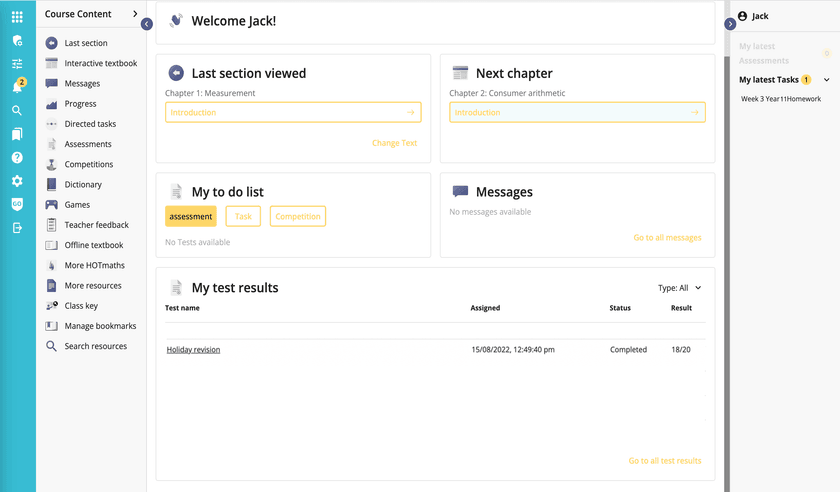The height and width of the screenshot is (492, 840).
Task: Click Go to all messages link
Action: [667, 238]
